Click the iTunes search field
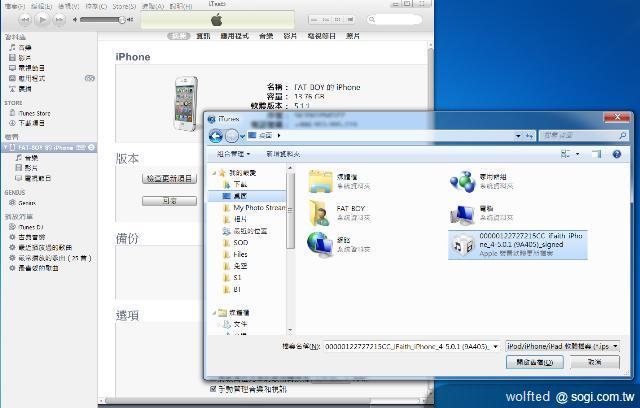The image size is (640, 408). click(395, 19)
